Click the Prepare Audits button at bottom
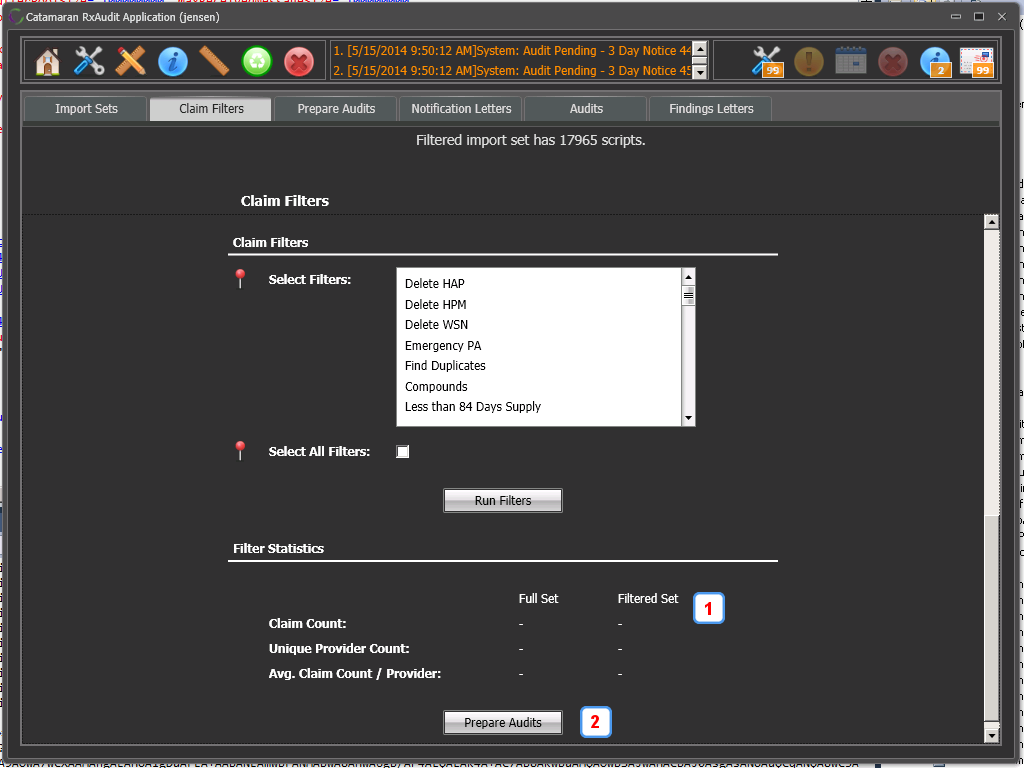This screenshot has width=1024, height=768. (503, 722)
